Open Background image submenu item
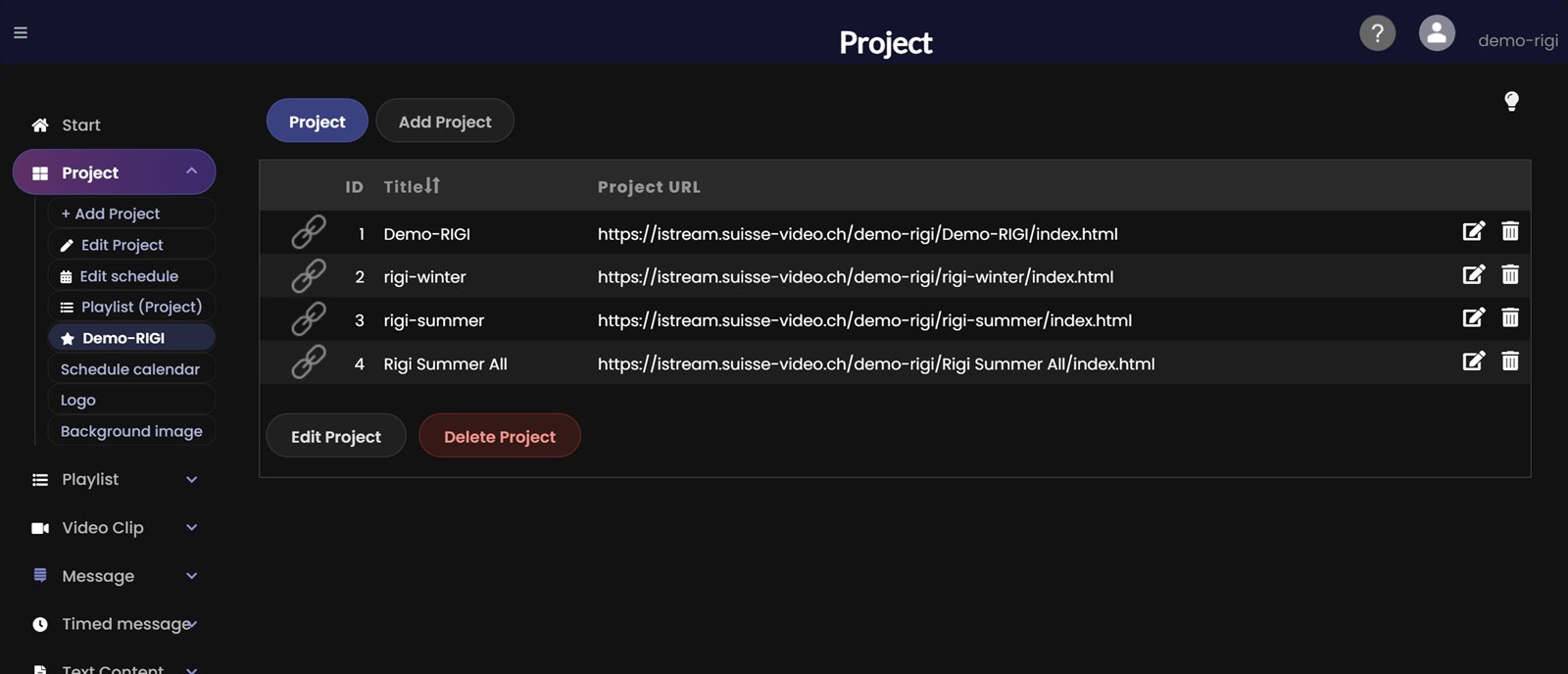This screenshot has height=674, width=1568. click(x=131, y=431)
